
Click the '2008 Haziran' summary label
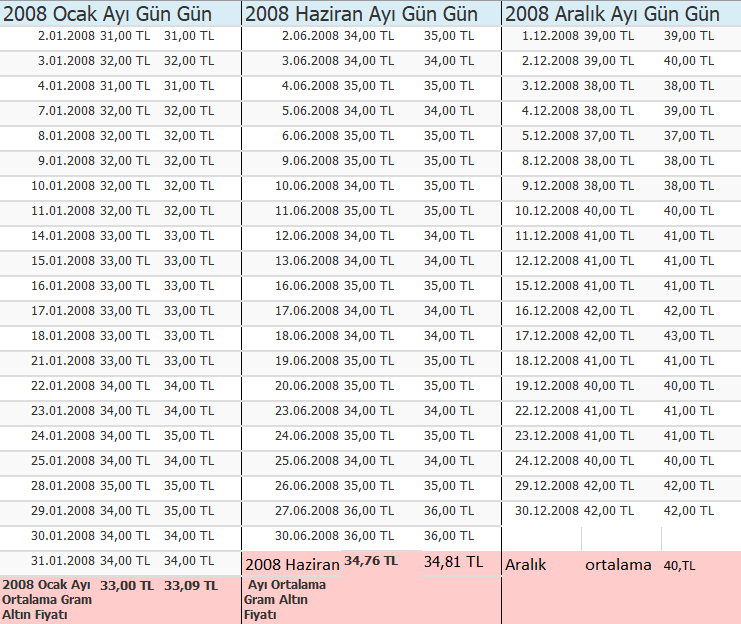click(x=292, y=564)
